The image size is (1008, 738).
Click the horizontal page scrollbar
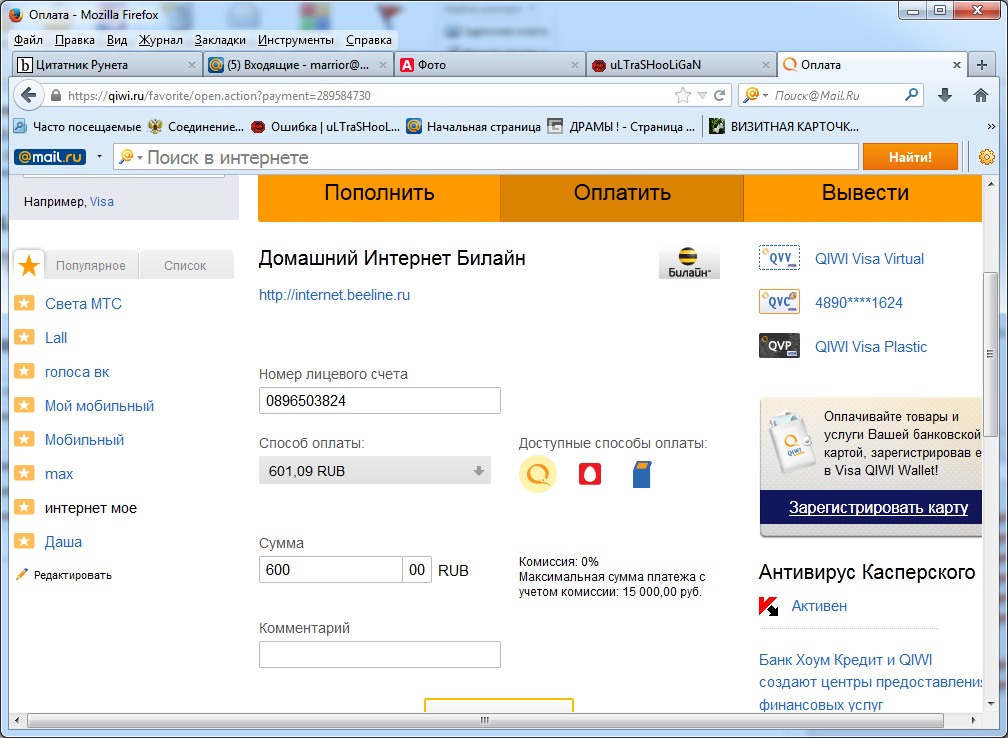[x=485, y=720]
